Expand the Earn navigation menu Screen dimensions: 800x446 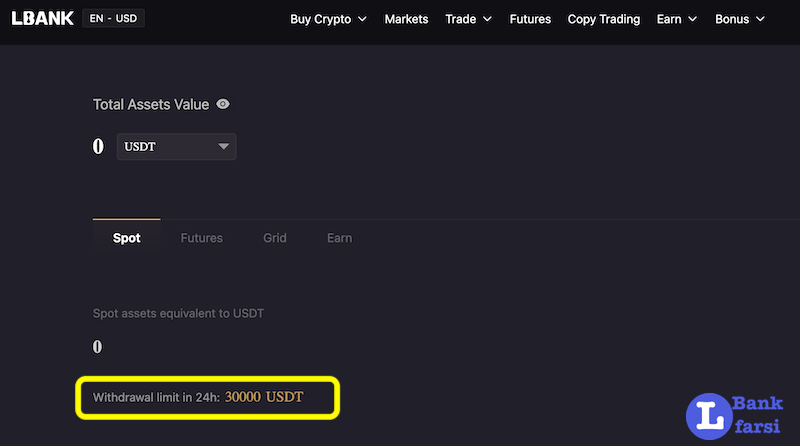point(676,19)
